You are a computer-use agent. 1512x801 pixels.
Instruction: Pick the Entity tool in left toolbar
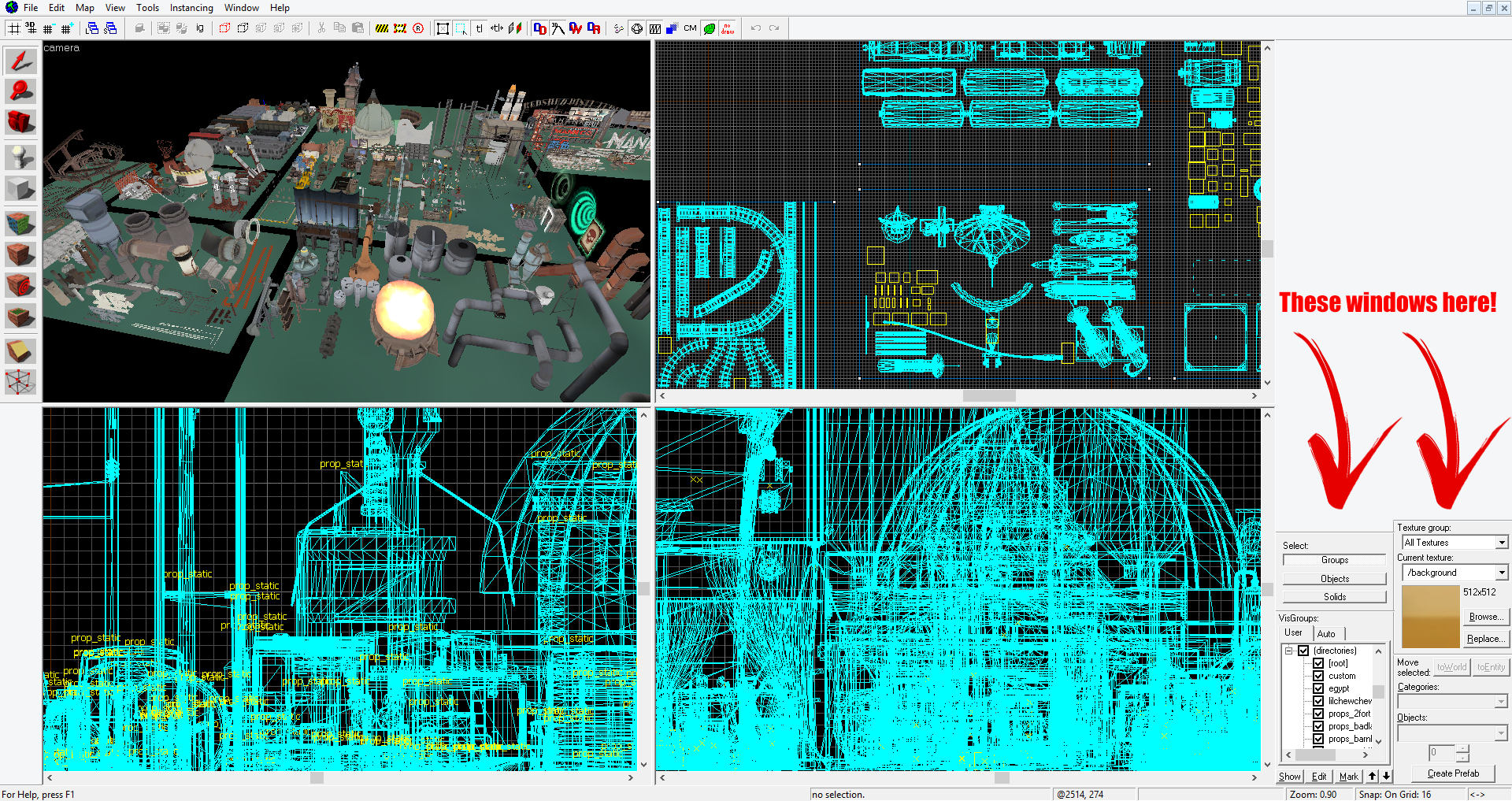(20, 157)
